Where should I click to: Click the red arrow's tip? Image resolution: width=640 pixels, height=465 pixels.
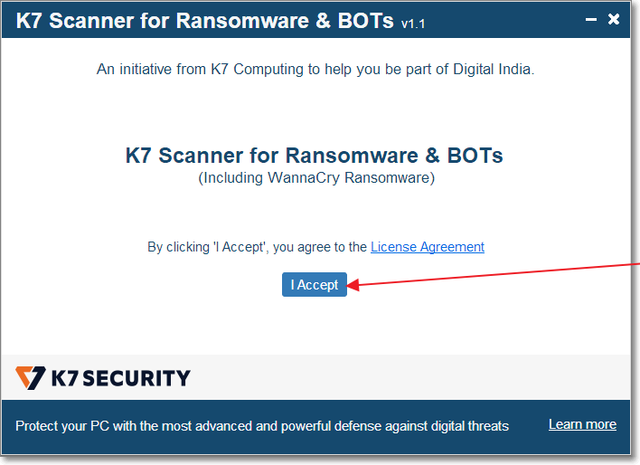click(354, 286)
